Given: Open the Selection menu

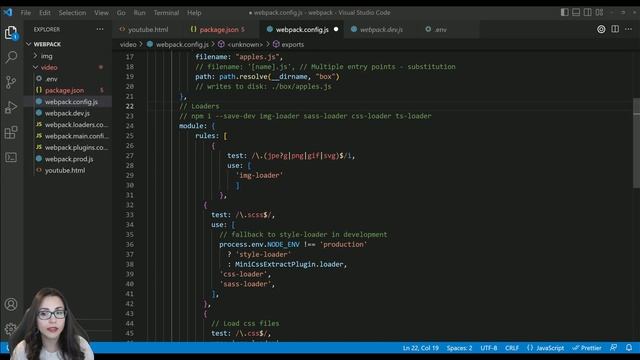Looking at the screenshot, I should [x=72, y=13].
